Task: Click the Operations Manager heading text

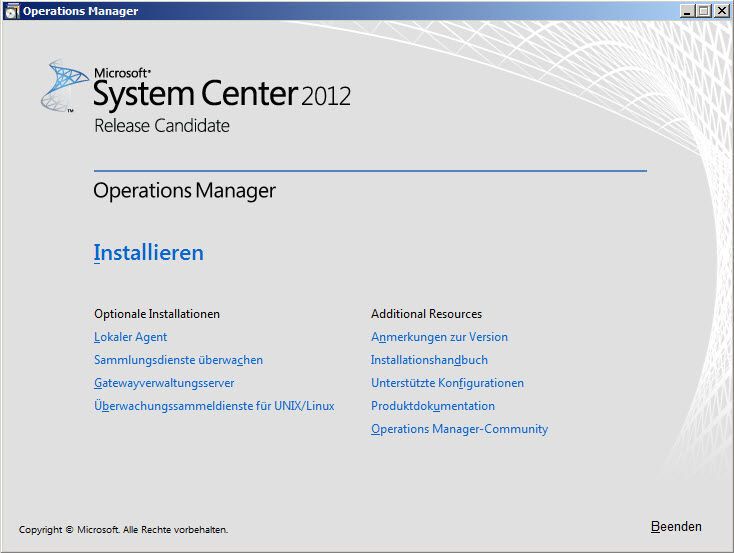Action: click(184, 191)
